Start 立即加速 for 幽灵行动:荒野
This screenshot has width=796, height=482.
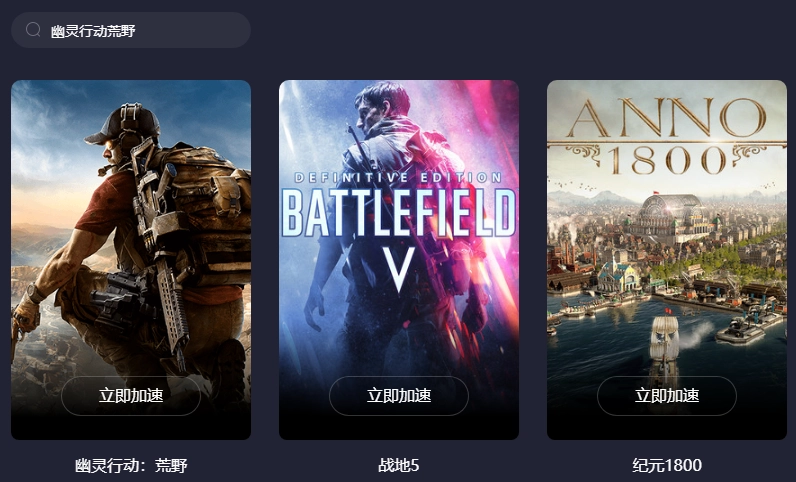tap(131, 396)
